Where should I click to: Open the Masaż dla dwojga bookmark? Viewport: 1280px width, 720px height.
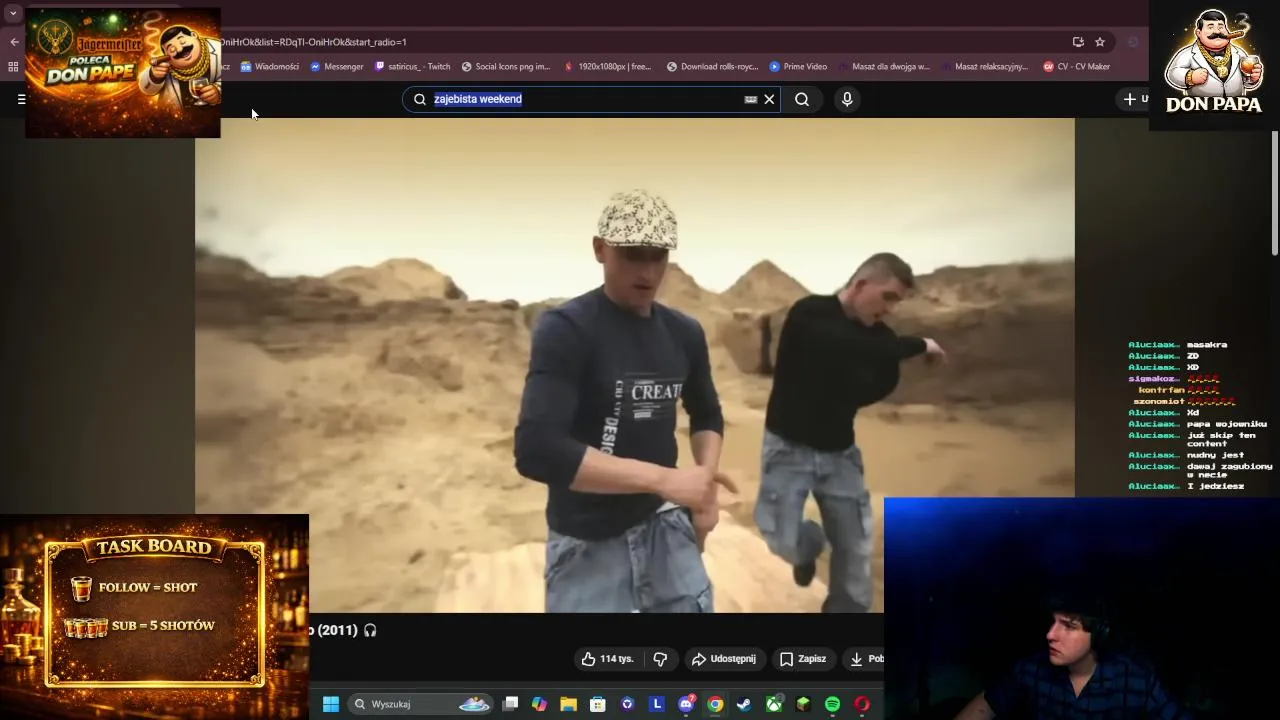point(884,67)
